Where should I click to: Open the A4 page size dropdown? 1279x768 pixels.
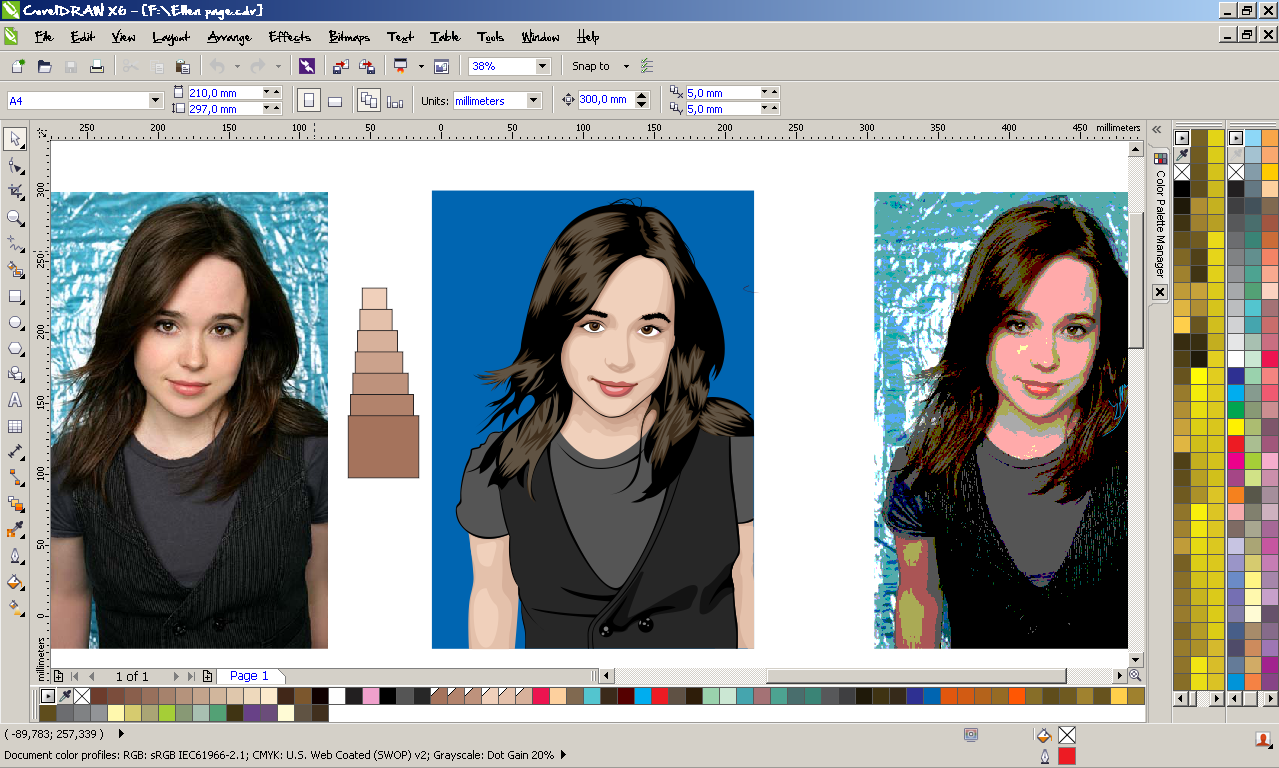[x=155, y=101]
